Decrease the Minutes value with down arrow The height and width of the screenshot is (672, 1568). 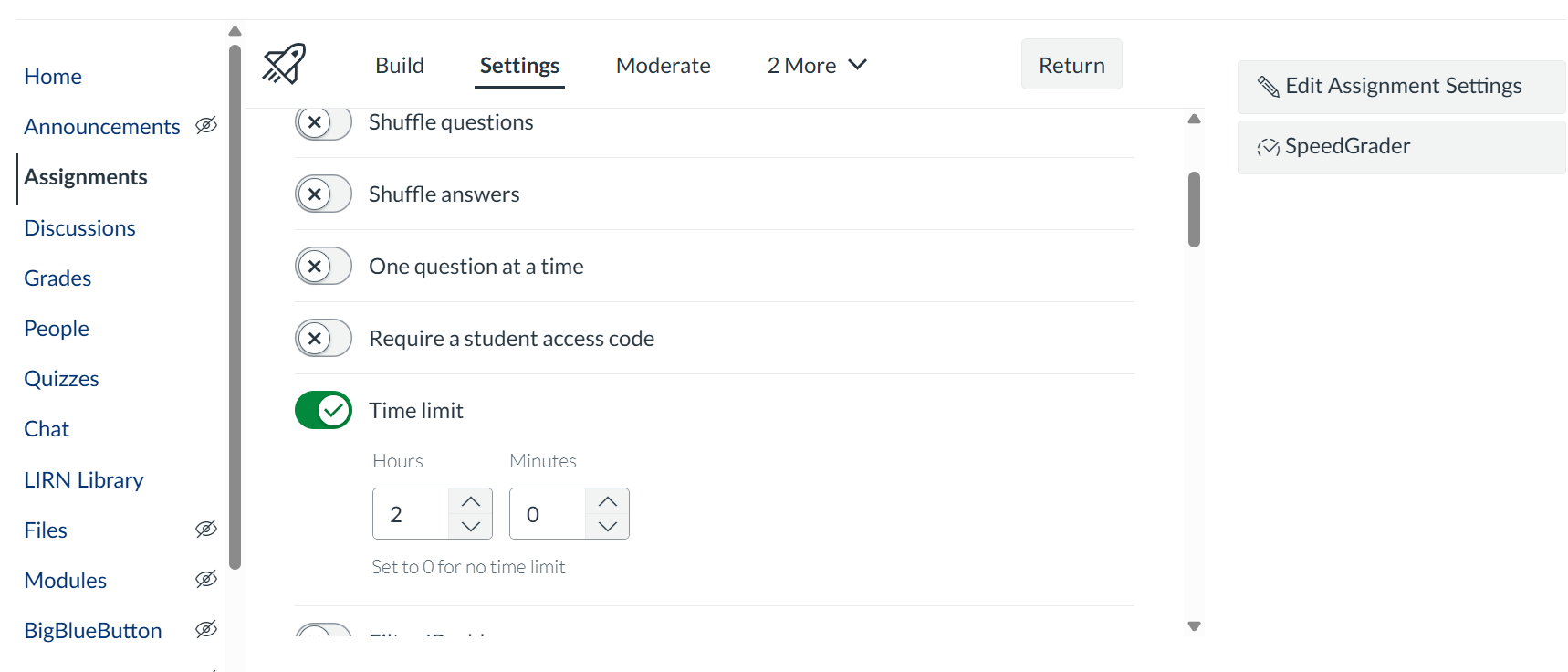pos(608,527)
